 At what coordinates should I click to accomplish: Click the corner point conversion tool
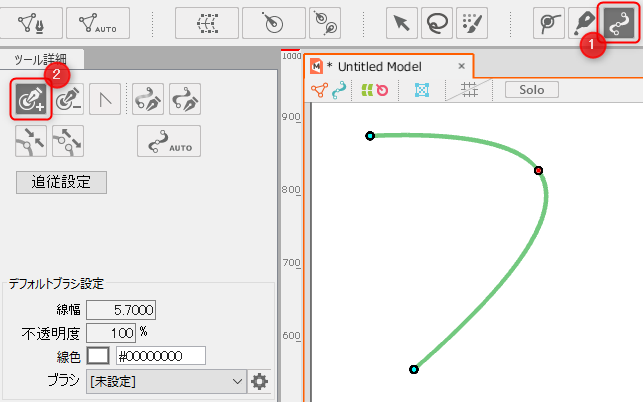[x=105, y=98]
